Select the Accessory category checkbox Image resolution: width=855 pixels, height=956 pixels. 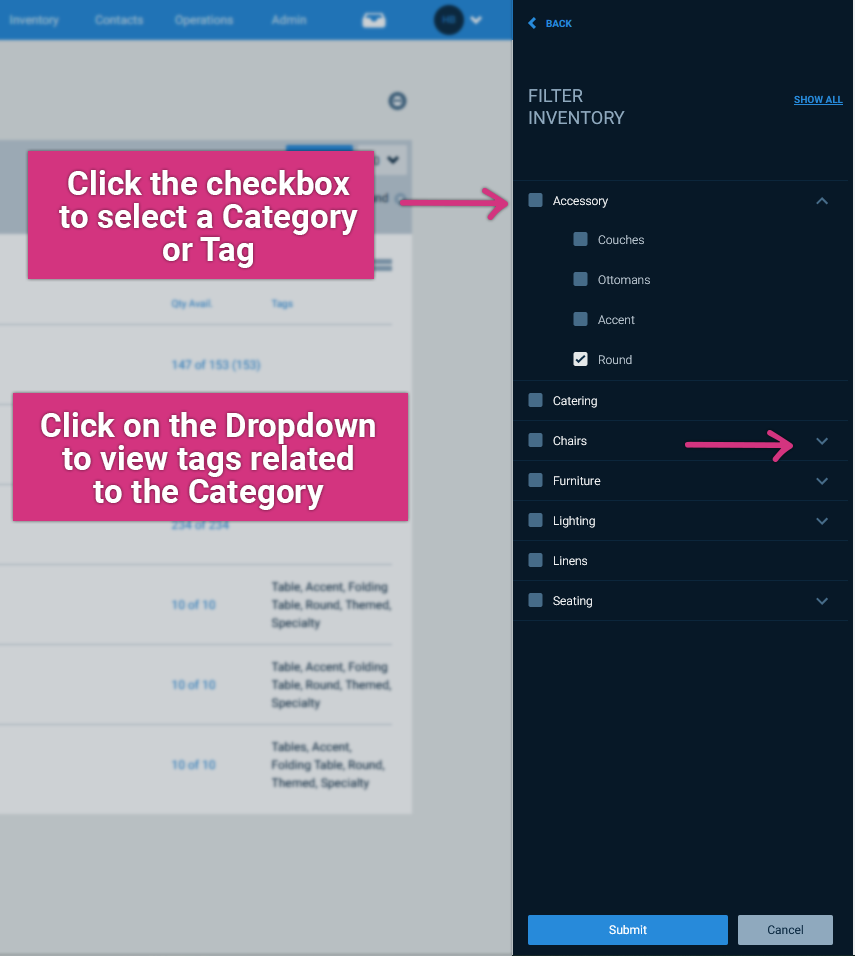point(534,200)
